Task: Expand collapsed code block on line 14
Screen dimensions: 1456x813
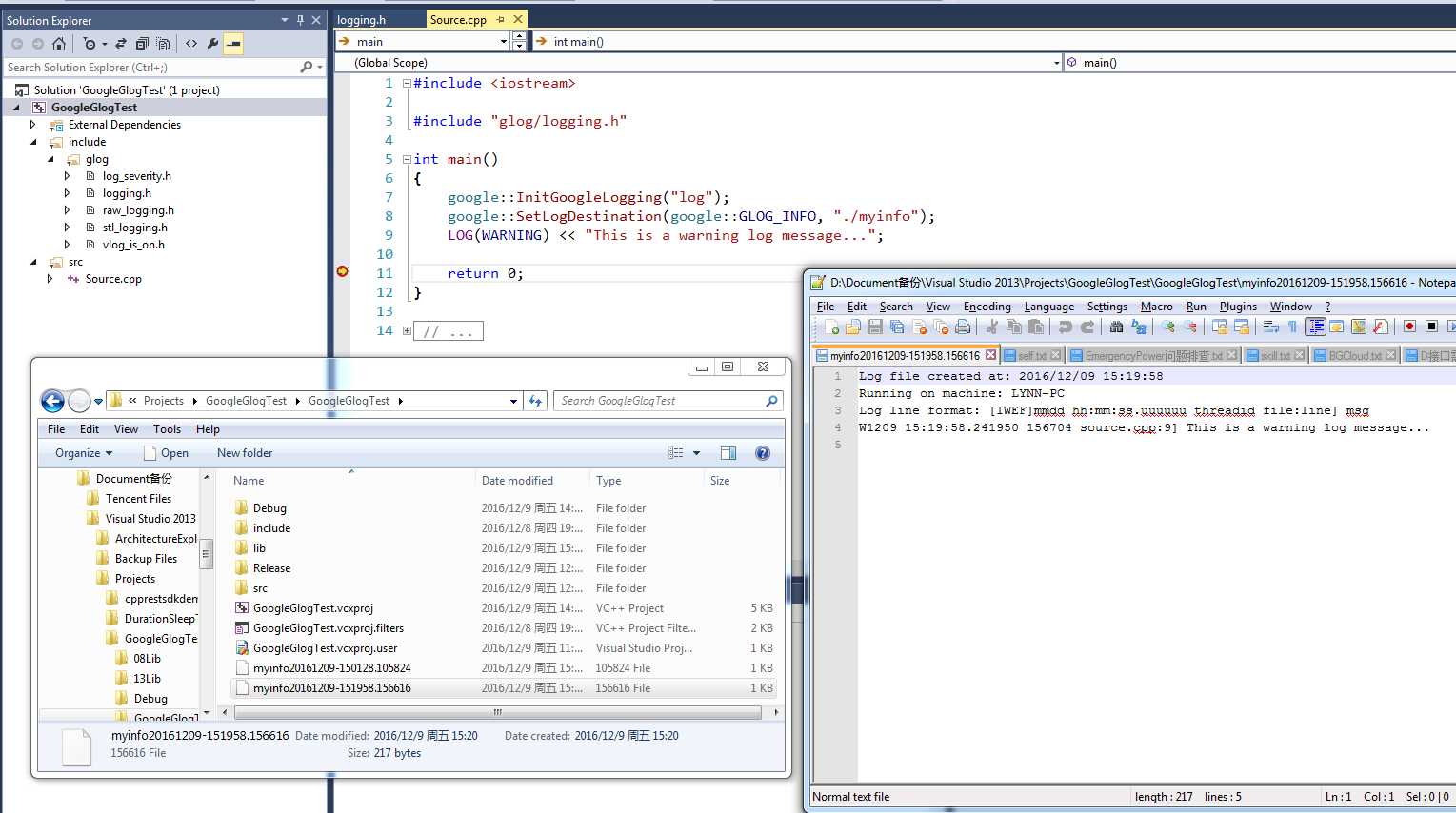Action: point(407,330)
